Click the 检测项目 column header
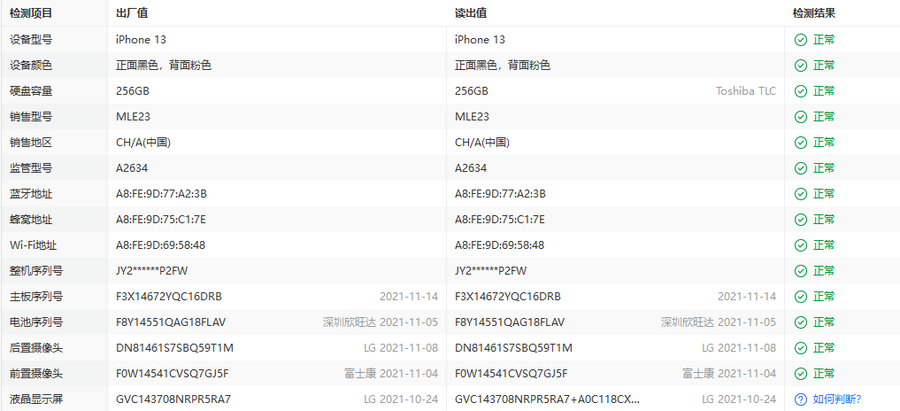900x411 pixels. 31,13
